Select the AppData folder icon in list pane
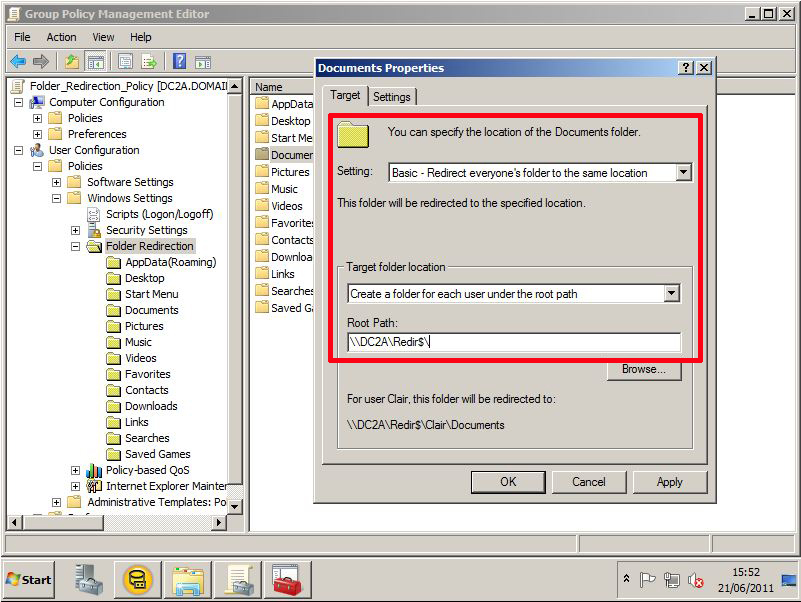The height and width of the screenshot is (602, 801). pyautogui.click(x=262, y=103)
